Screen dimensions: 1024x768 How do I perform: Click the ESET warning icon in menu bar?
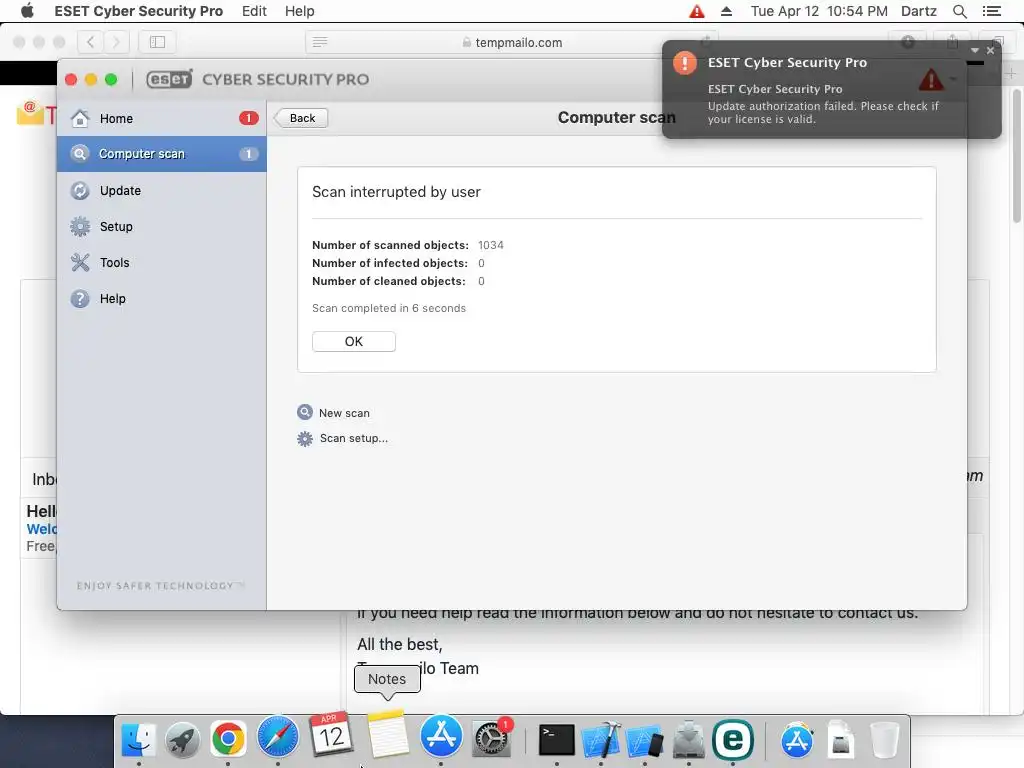click(x=697, y=11)
